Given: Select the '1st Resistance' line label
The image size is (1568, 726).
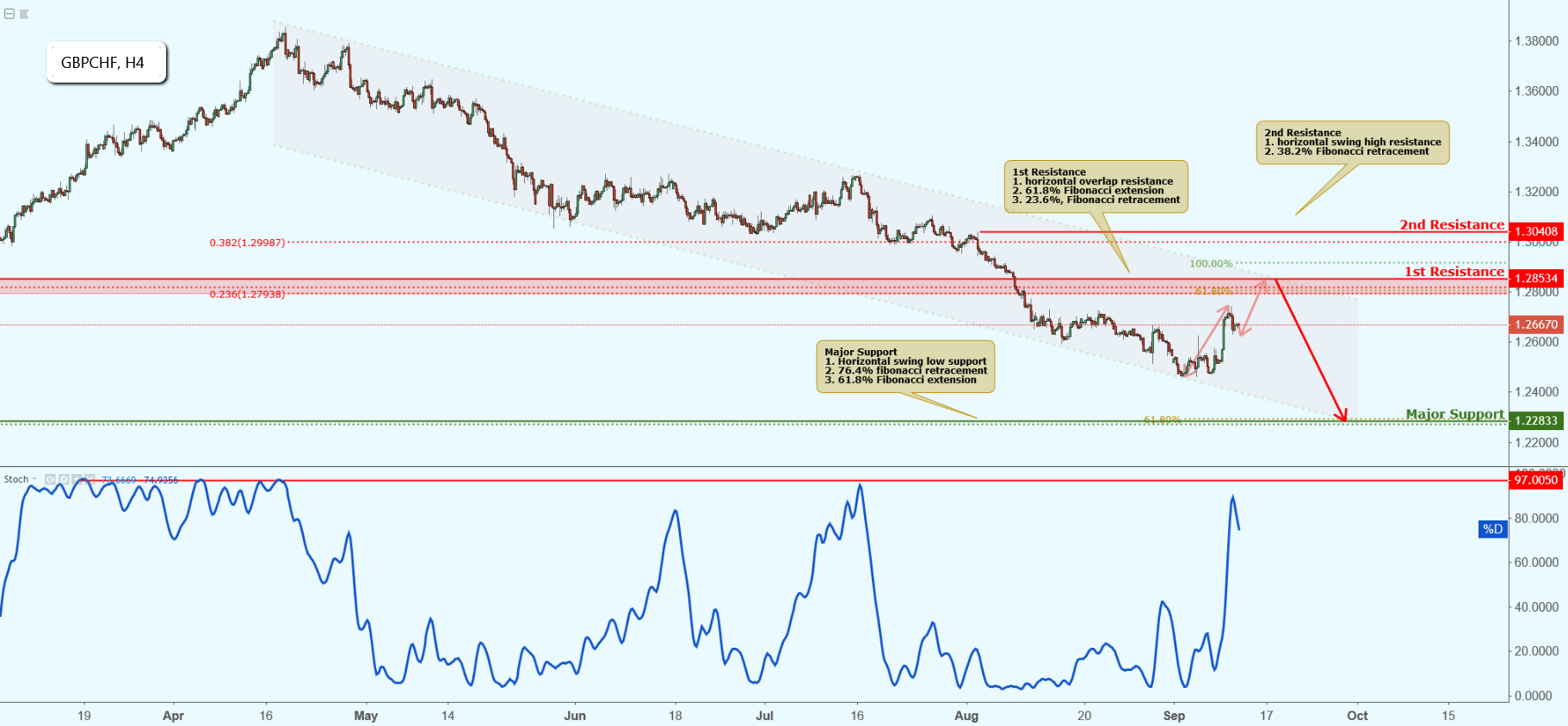Looking at the screenshot, I should click(1454, 272).
